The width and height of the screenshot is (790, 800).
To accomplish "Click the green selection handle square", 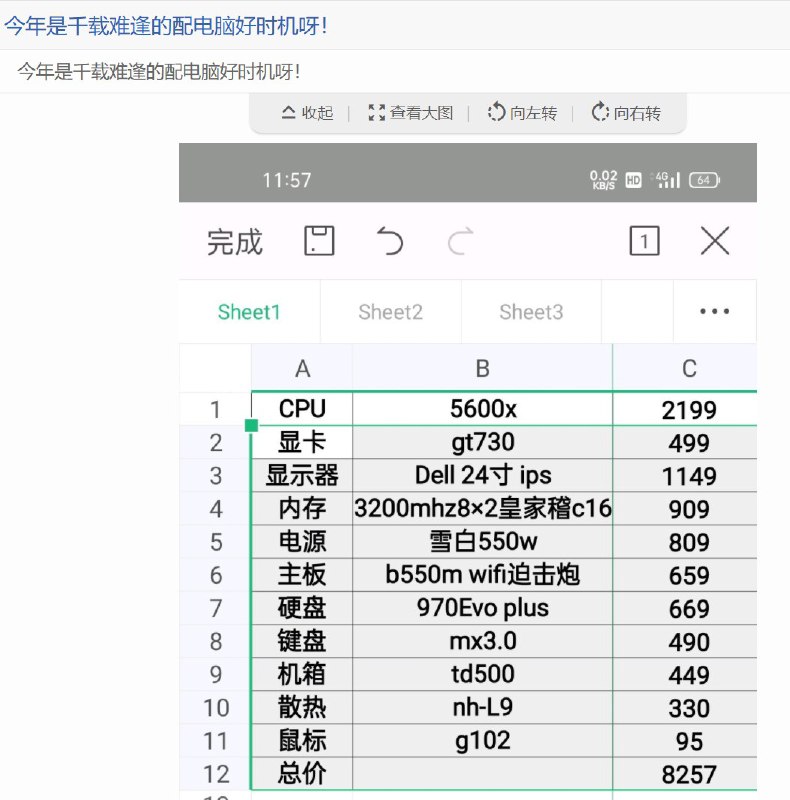I will point(251,425).
